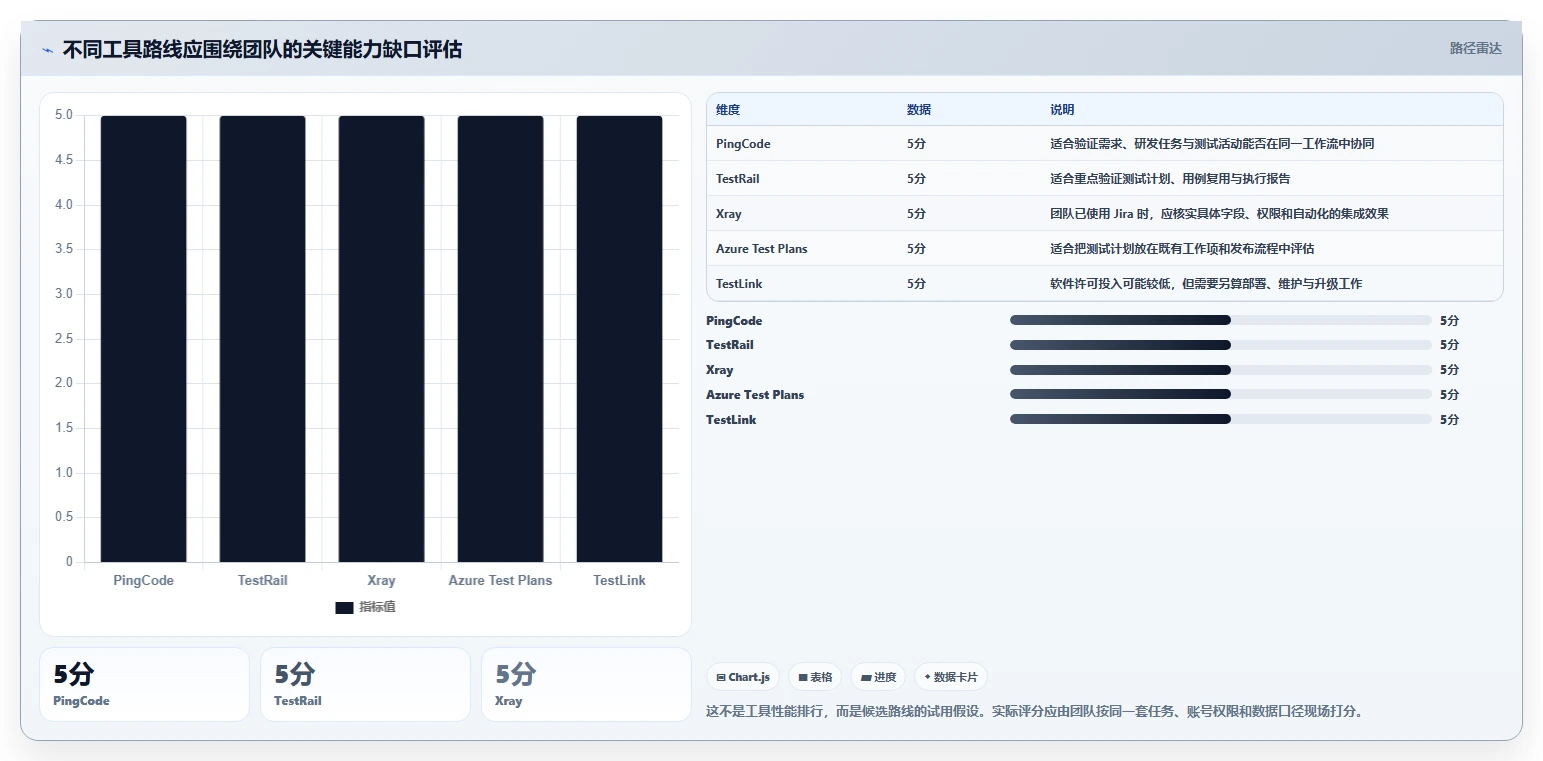Viewport: 1543px width, 761px height.
Task: Click the 表格 tag chip
Action: click(815, 677)
